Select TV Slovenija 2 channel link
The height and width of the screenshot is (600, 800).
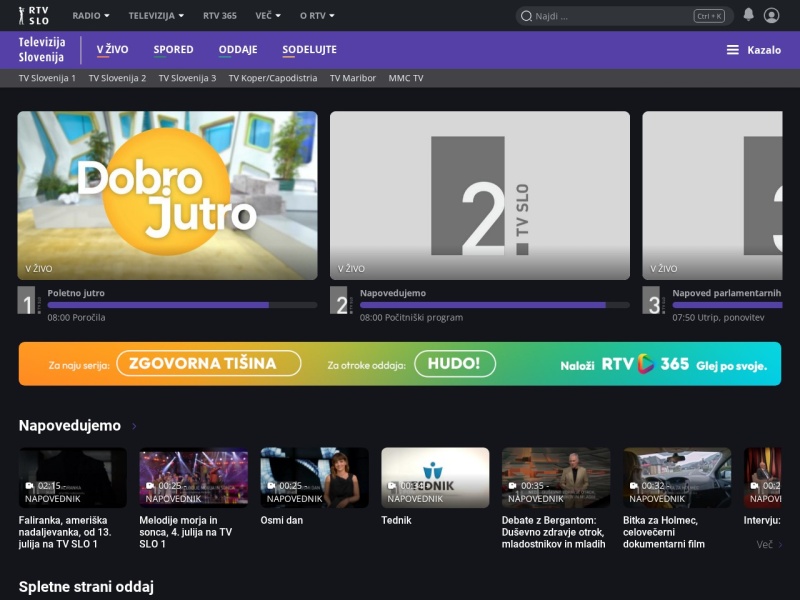(x=117, y=78)
